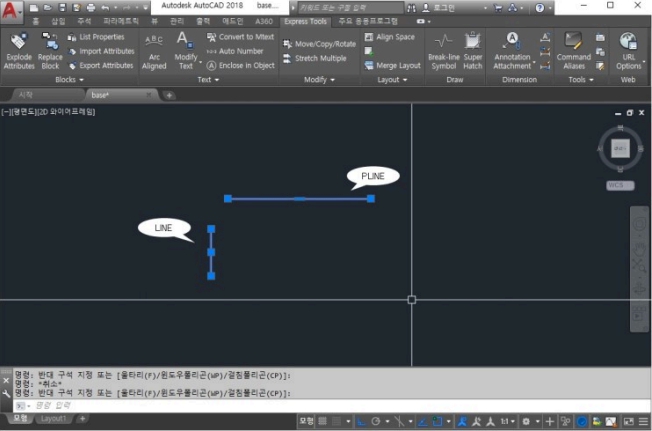Launch the Super Hatch tool
The image size is (652, 431).
click(x=473, y=51)
